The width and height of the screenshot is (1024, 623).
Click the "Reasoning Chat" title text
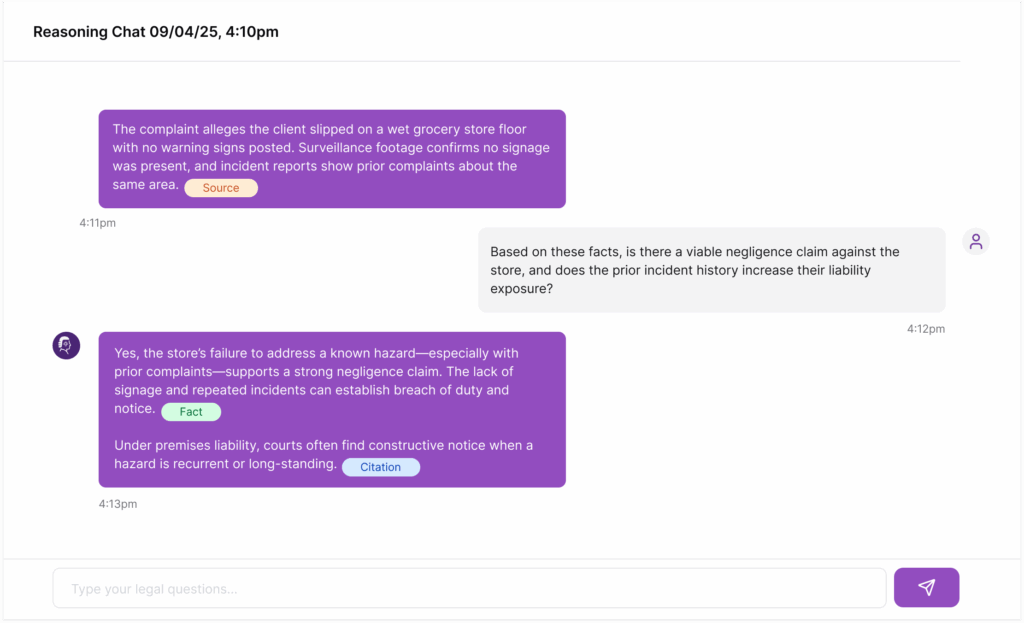89,32
